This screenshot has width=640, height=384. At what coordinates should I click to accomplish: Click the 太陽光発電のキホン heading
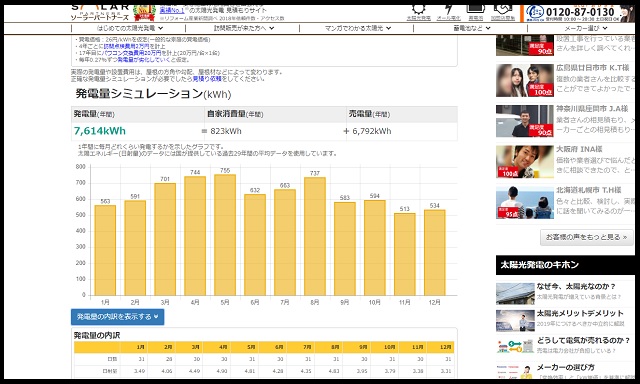click(540, 265)
